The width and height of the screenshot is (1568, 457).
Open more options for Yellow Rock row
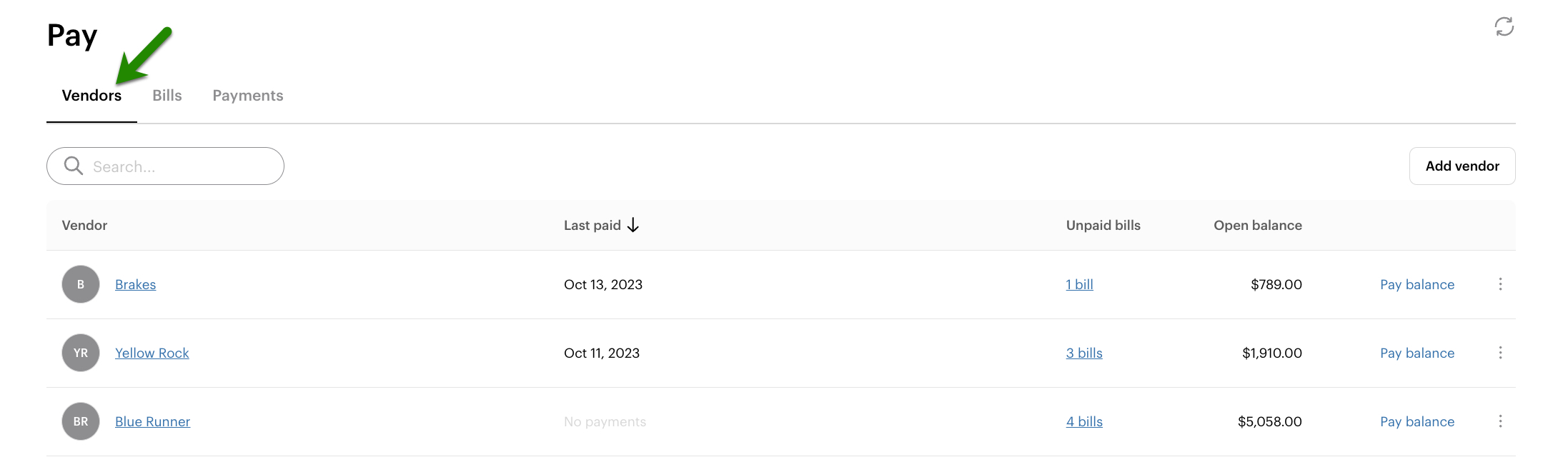pos(1500,353)
